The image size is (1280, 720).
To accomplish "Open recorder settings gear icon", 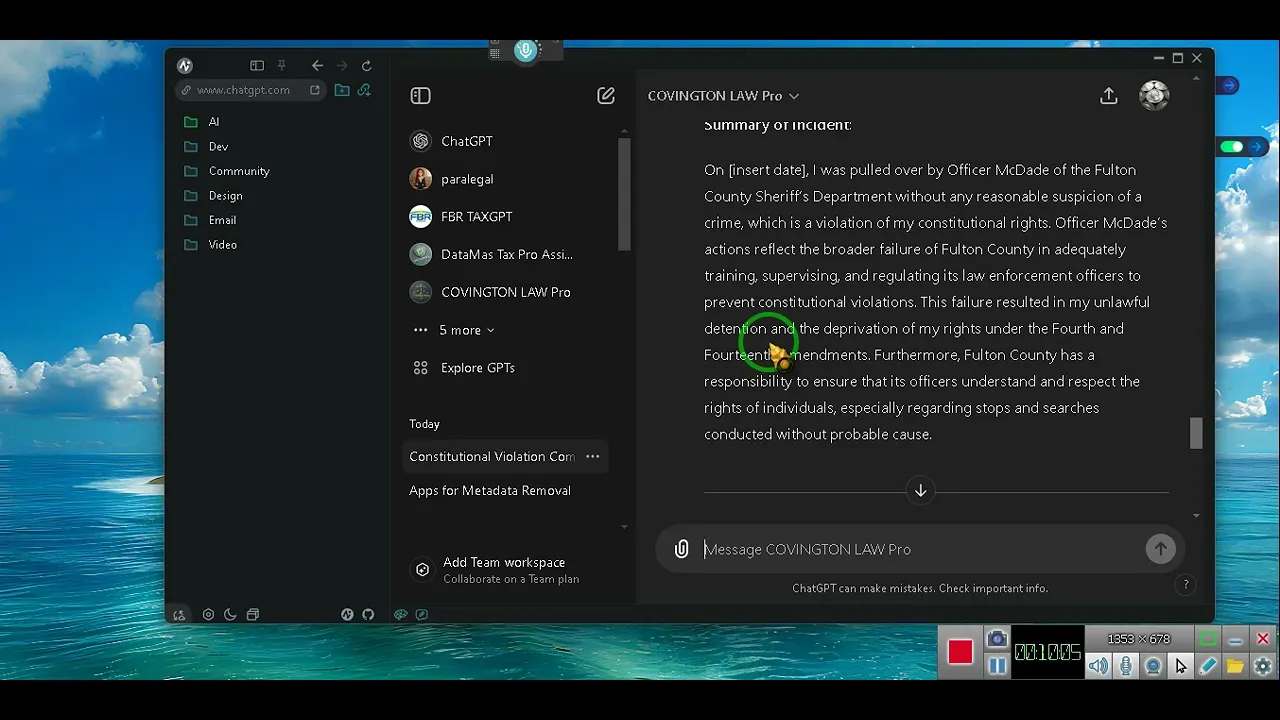I will click(x=1263, y=666).
